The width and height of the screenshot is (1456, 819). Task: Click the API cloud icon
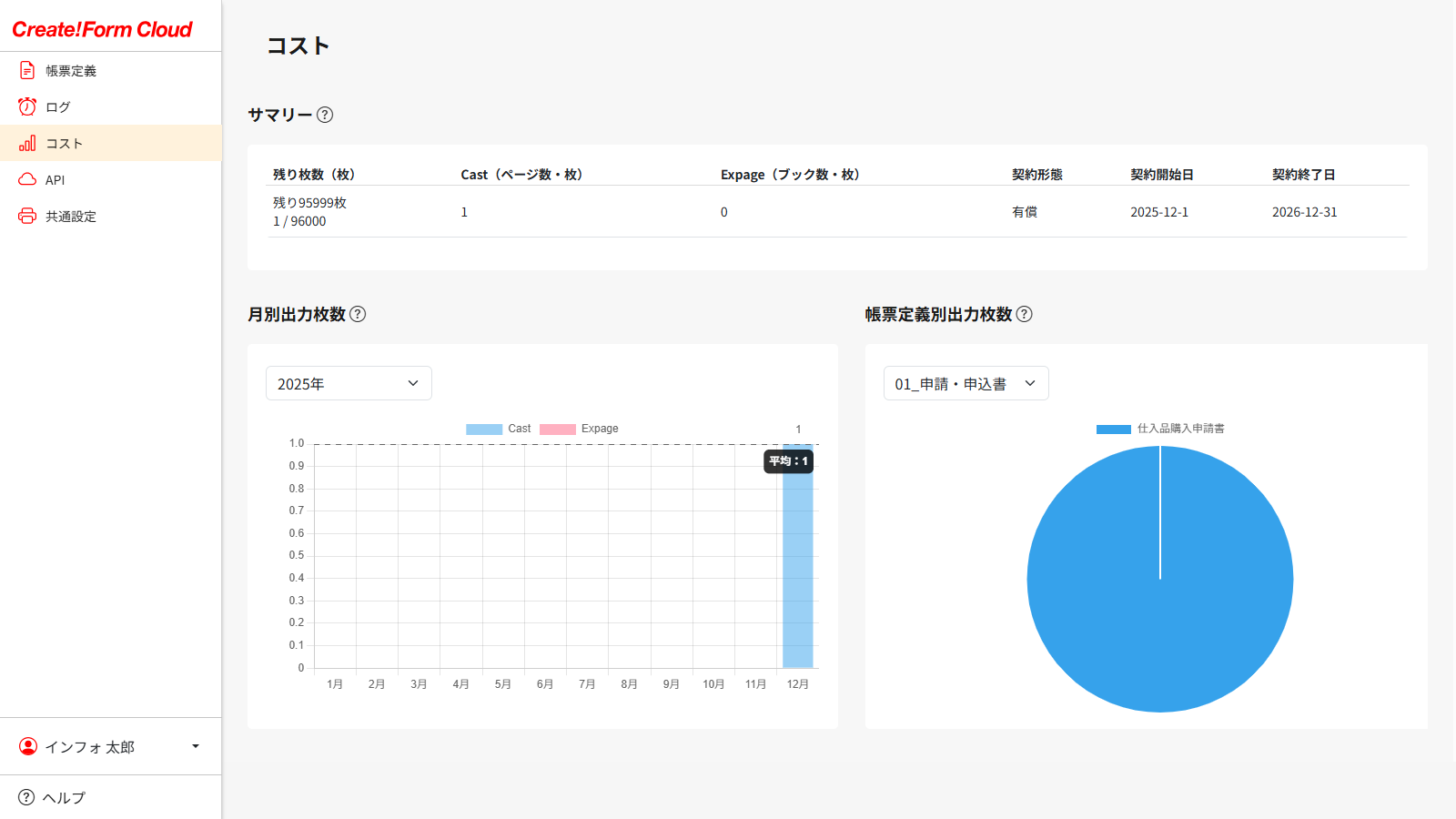pos(27,179)
